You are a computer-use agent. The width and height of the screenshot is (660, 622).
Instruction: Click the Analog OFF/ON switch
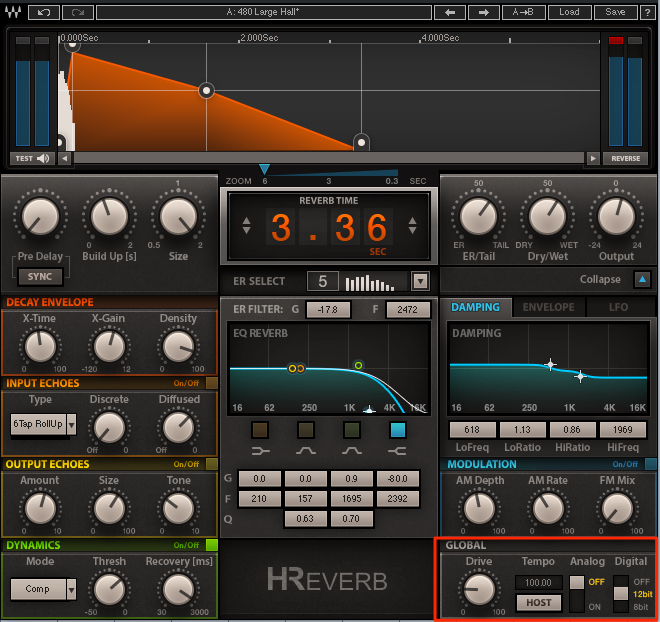[x=577, y=593]
